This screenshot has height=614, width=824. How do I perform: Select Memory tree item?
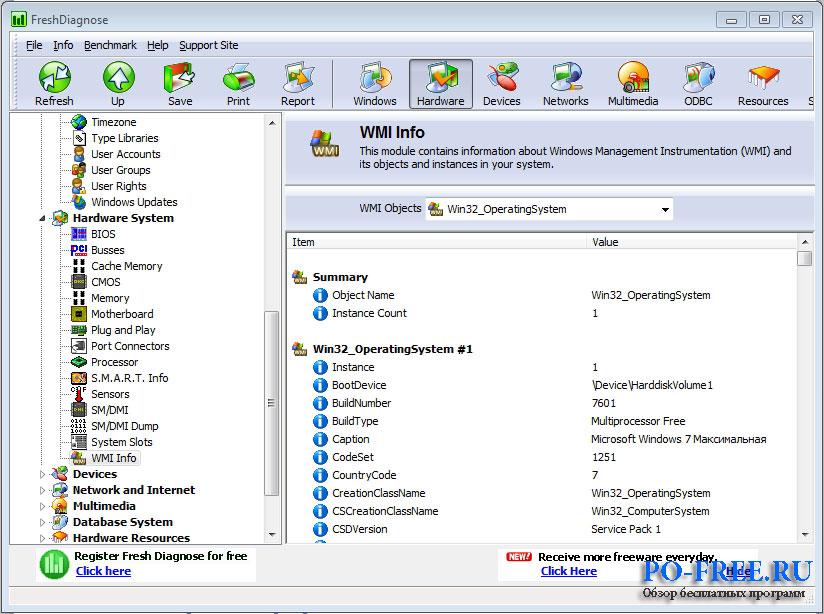pyautogui.click(x=100, y=298)
